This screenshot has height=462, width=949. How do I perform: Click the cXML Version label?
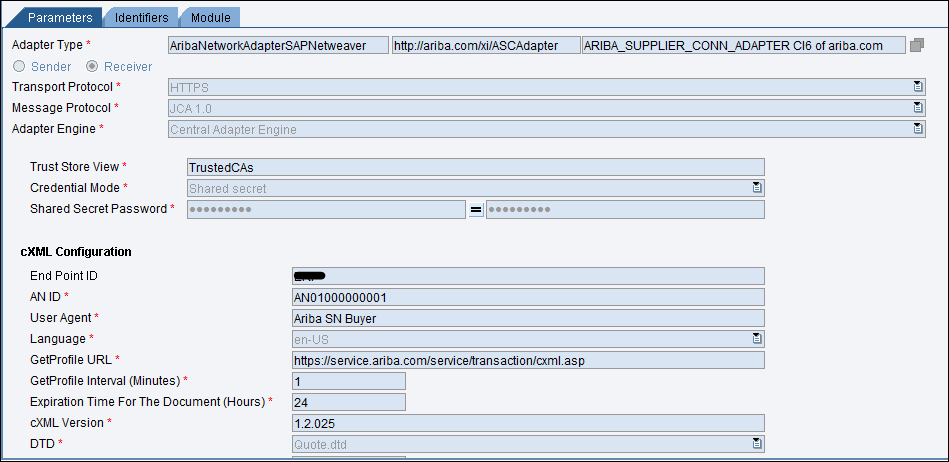point(67,422)
